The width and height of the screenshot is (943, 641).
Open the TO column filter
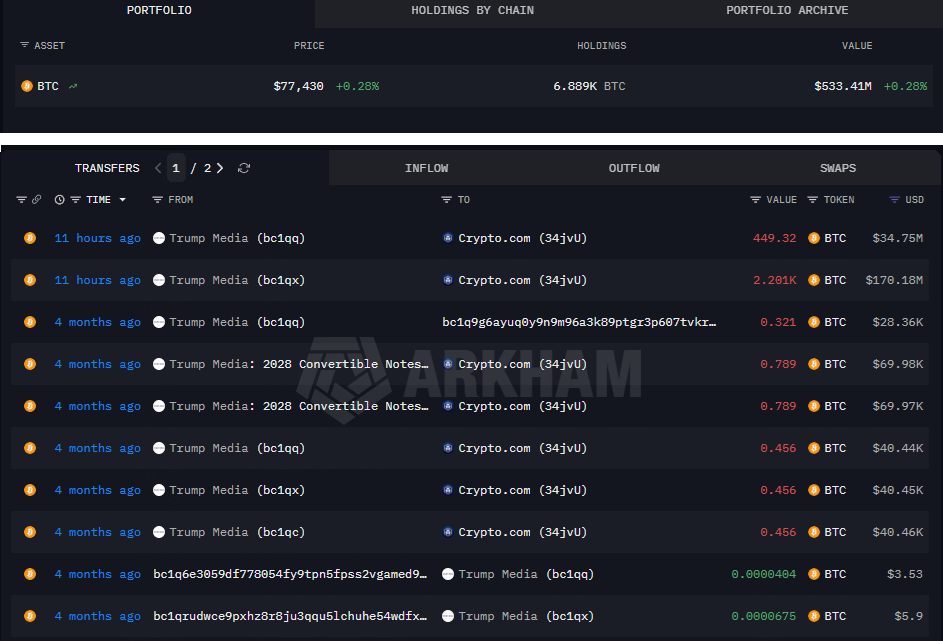[446, 200]
